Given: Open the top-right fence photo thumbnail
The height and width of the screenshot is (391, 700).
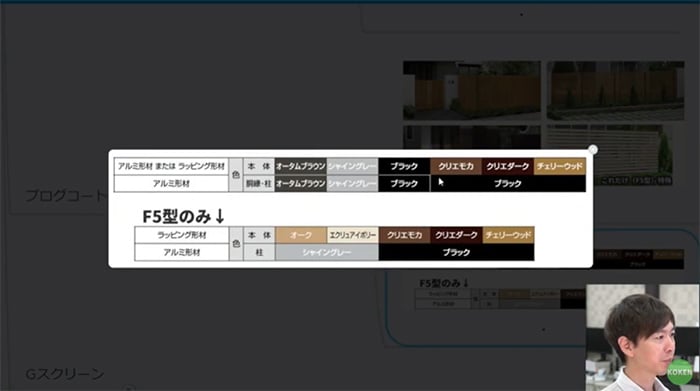Looking at the screenshot, I should 616,91.
